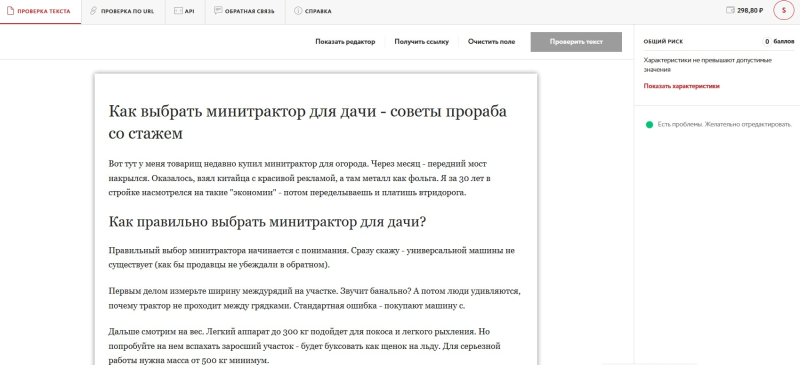Click the Общий риск heading
Screen dimensions: 800x365
click(663, 42)
